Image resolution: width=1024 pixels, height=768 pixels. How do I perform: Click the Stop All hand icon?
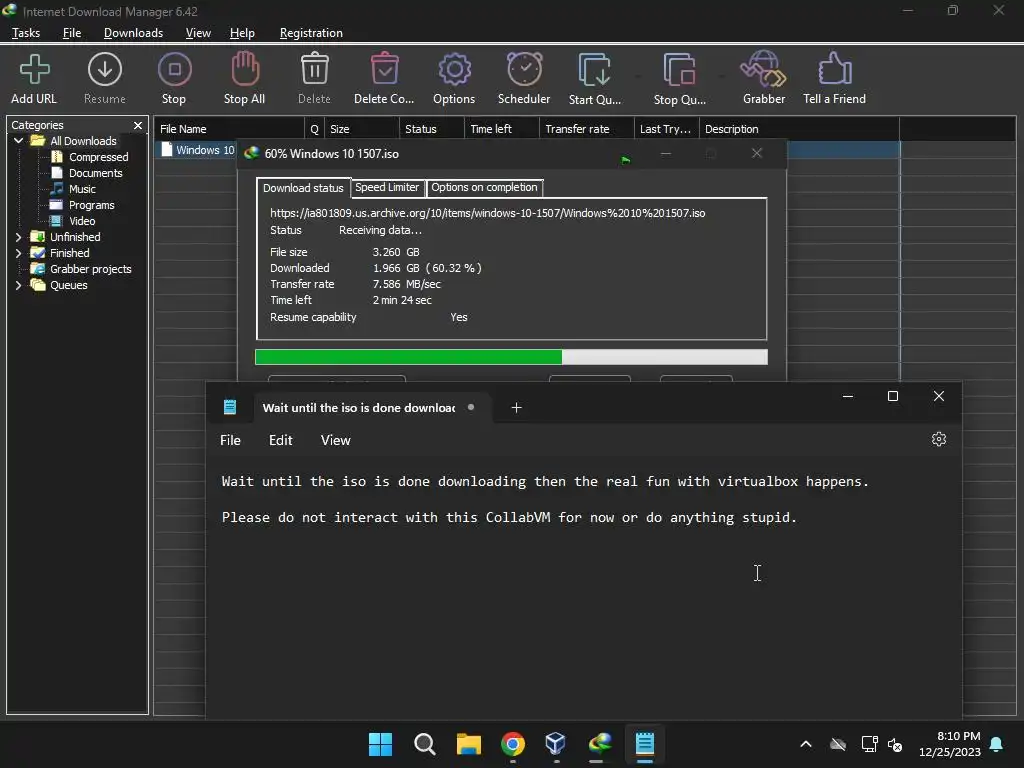pyautogui.click(x=245, y=69)
